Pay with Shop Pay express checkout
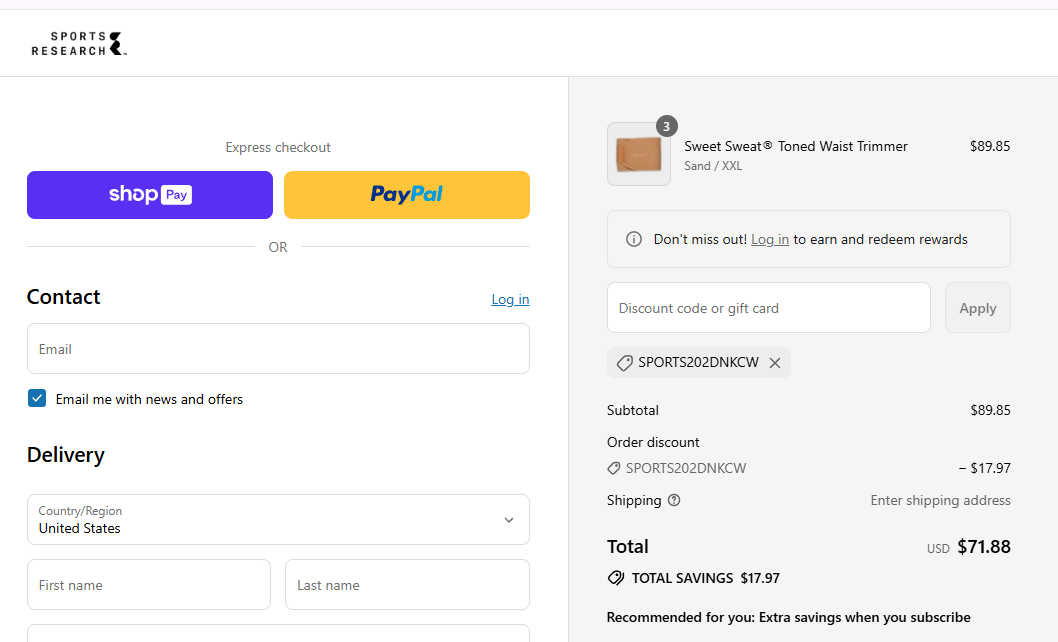Screen dimensions: 1058x642 [150, 194]
